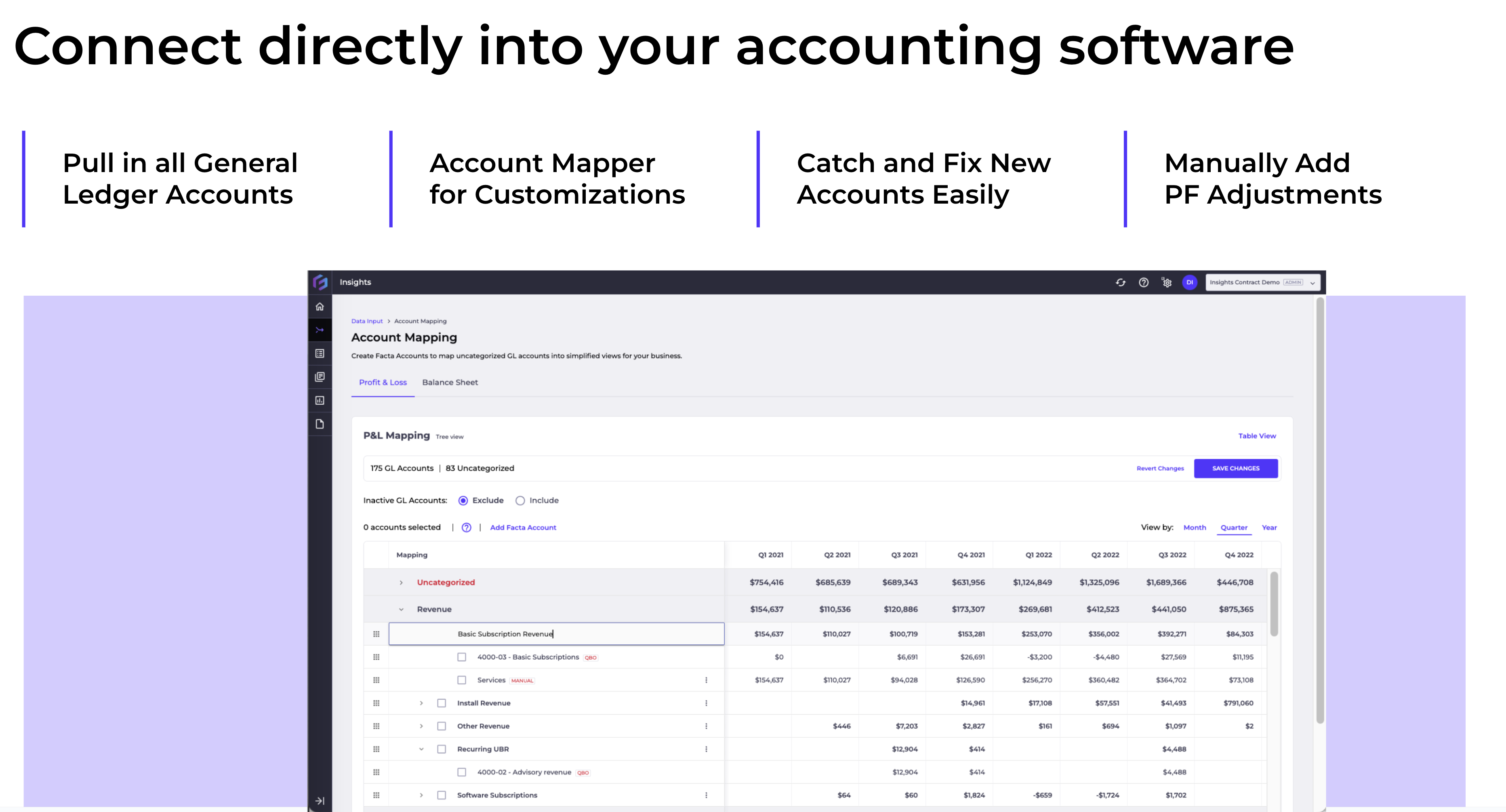The width and height of the screenshot is (1506, 812).
Task: Expand the Other Revenue chevron
Action: coord(421,726)
